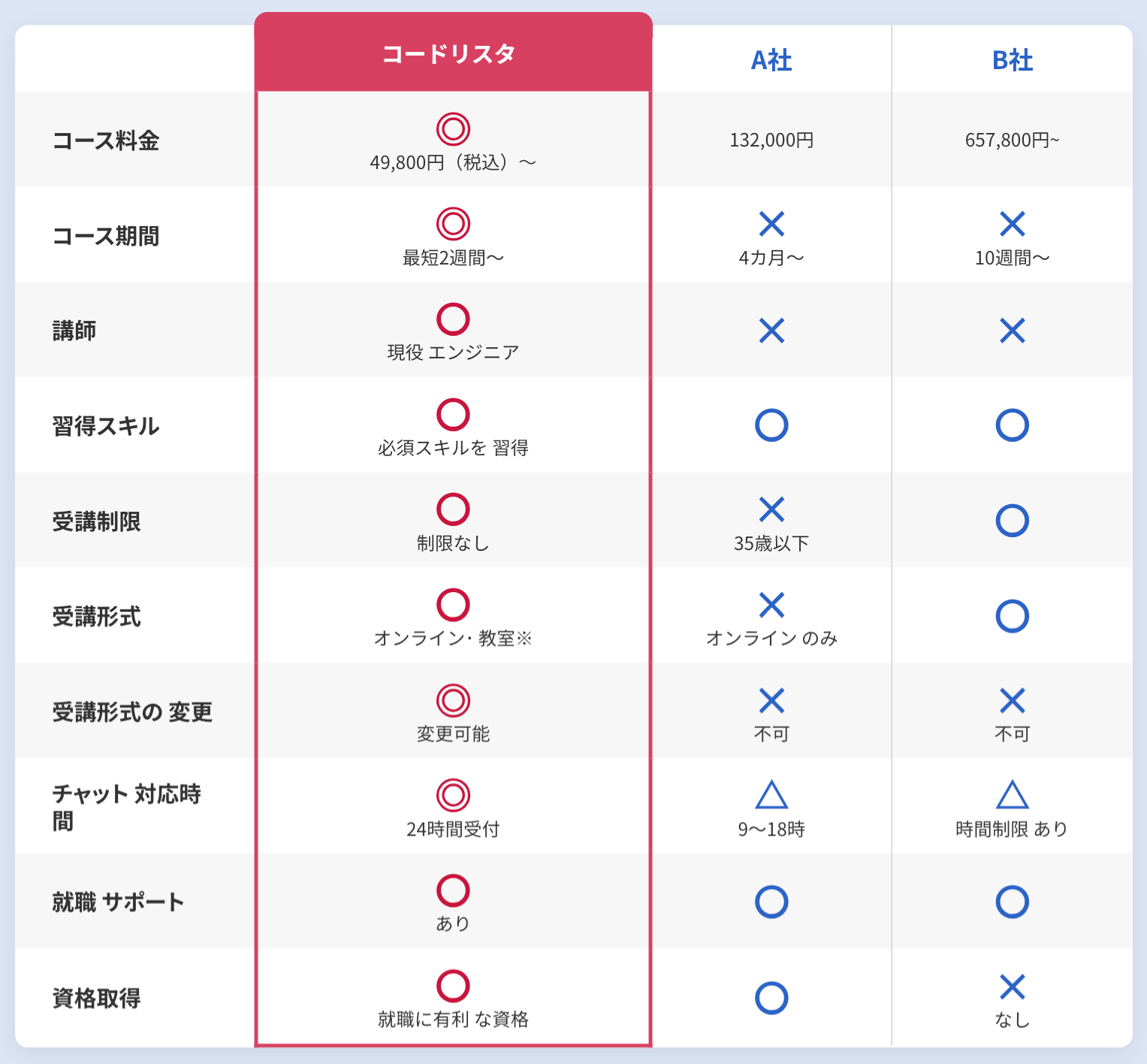Click B社's X mark above 10週間〜

coord(1012,224)
